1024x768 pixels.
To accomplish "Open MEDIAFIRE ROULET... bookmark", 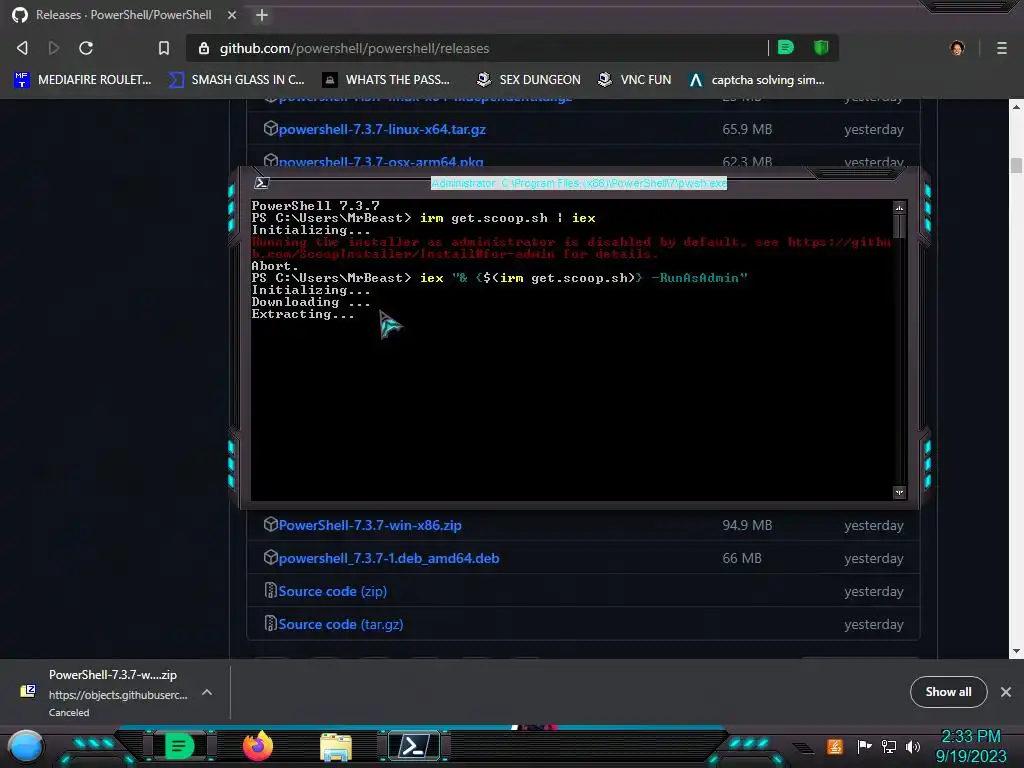I will point(83,80).
